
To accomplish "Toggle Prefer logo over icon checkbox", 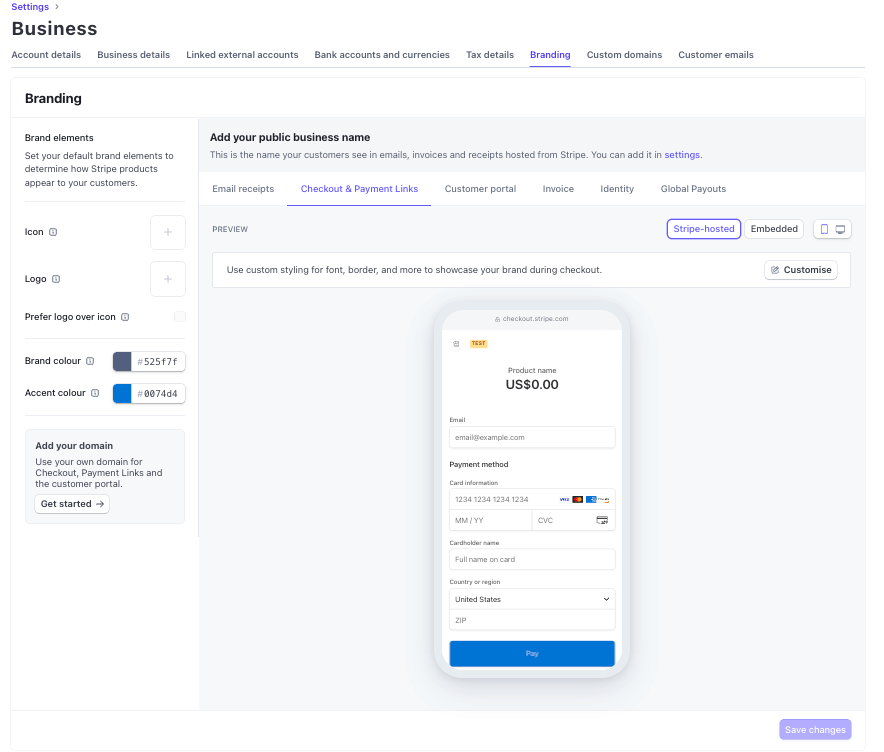I will coord(180,317).
